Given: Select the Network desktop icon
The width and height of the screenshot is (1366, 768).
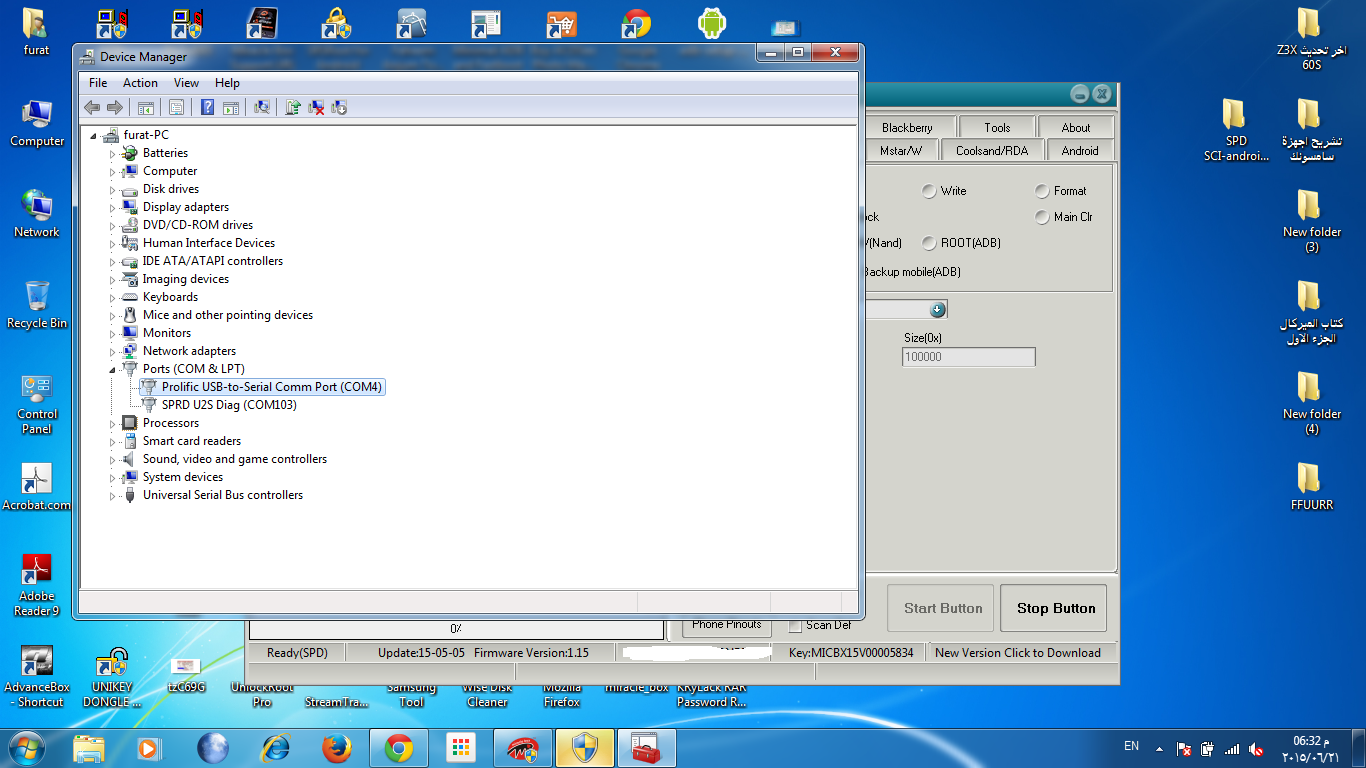Looking at the screenshot, I should pyautogui.click(x=37, y=213).
